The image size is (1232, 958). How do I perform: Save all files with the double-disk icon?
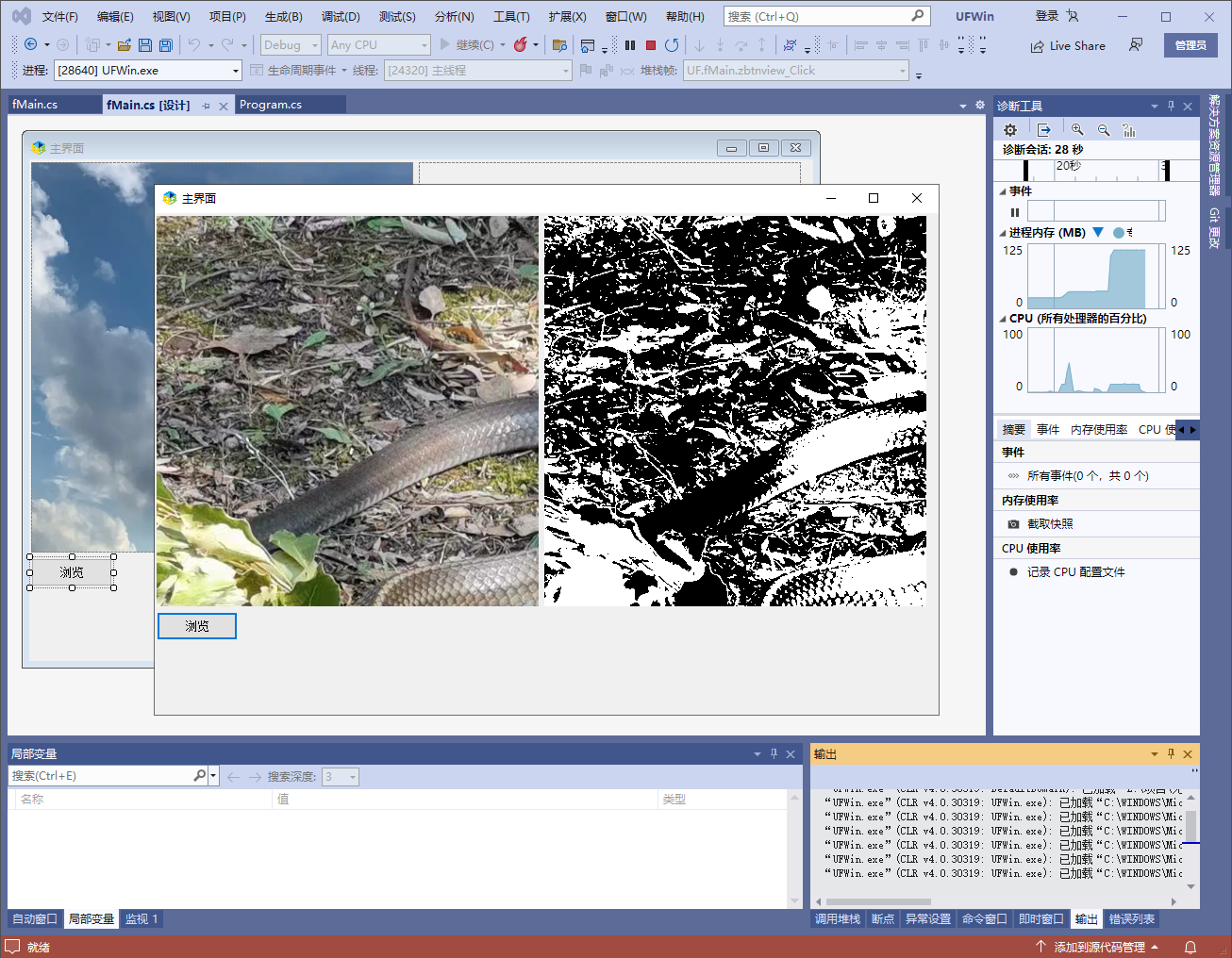click(166, 45)
